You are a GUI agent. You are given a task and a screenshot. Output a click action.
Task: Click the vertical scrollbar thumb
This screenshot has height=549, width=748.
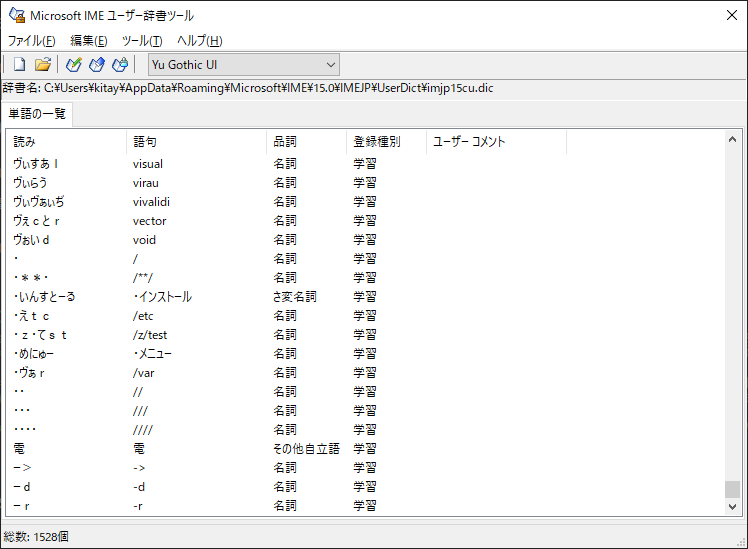pyautogui.click(x=732, y=489)
